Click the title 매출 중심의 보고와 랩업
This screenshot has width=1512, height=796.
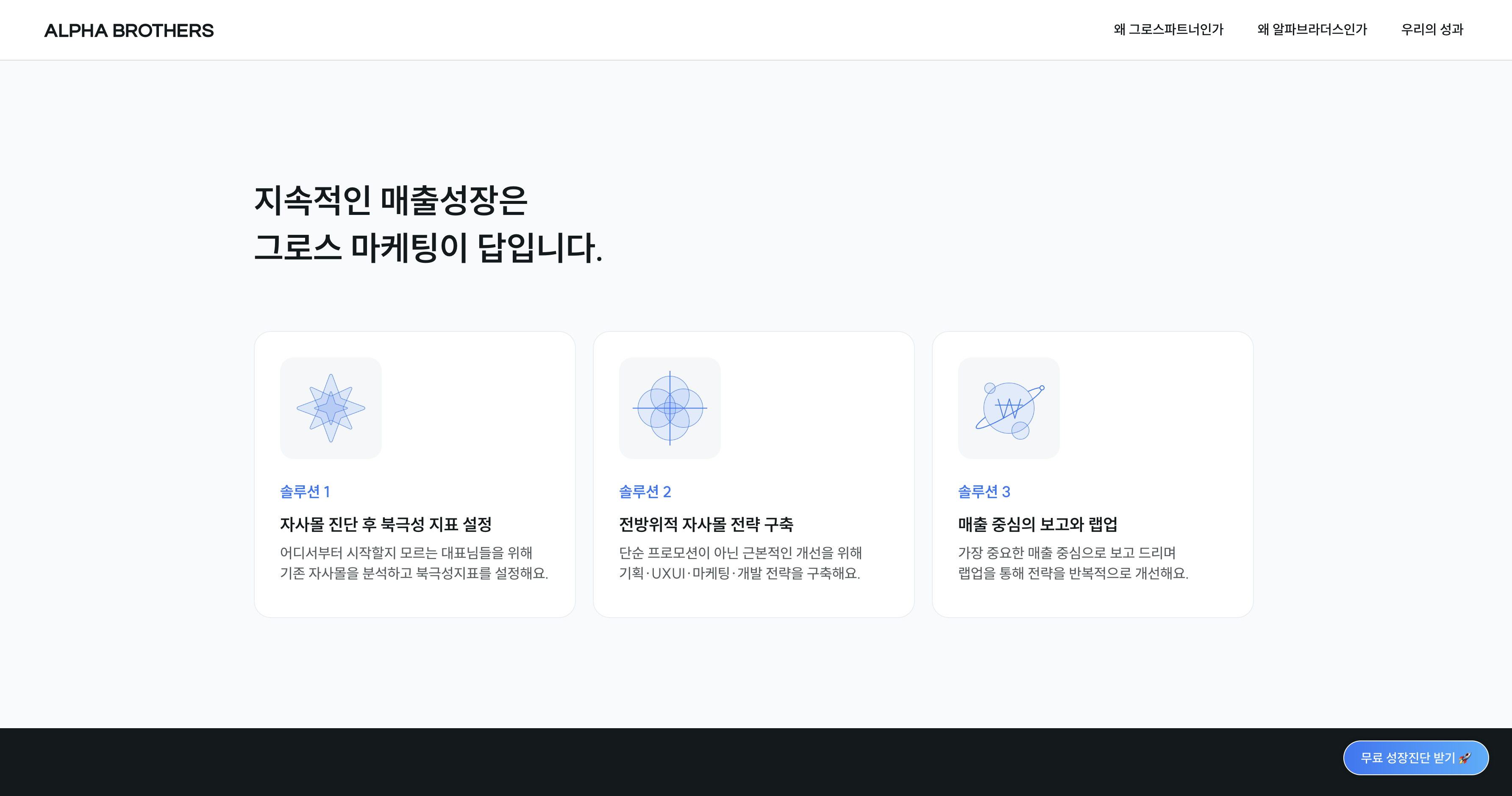[x=1038, y=524]
